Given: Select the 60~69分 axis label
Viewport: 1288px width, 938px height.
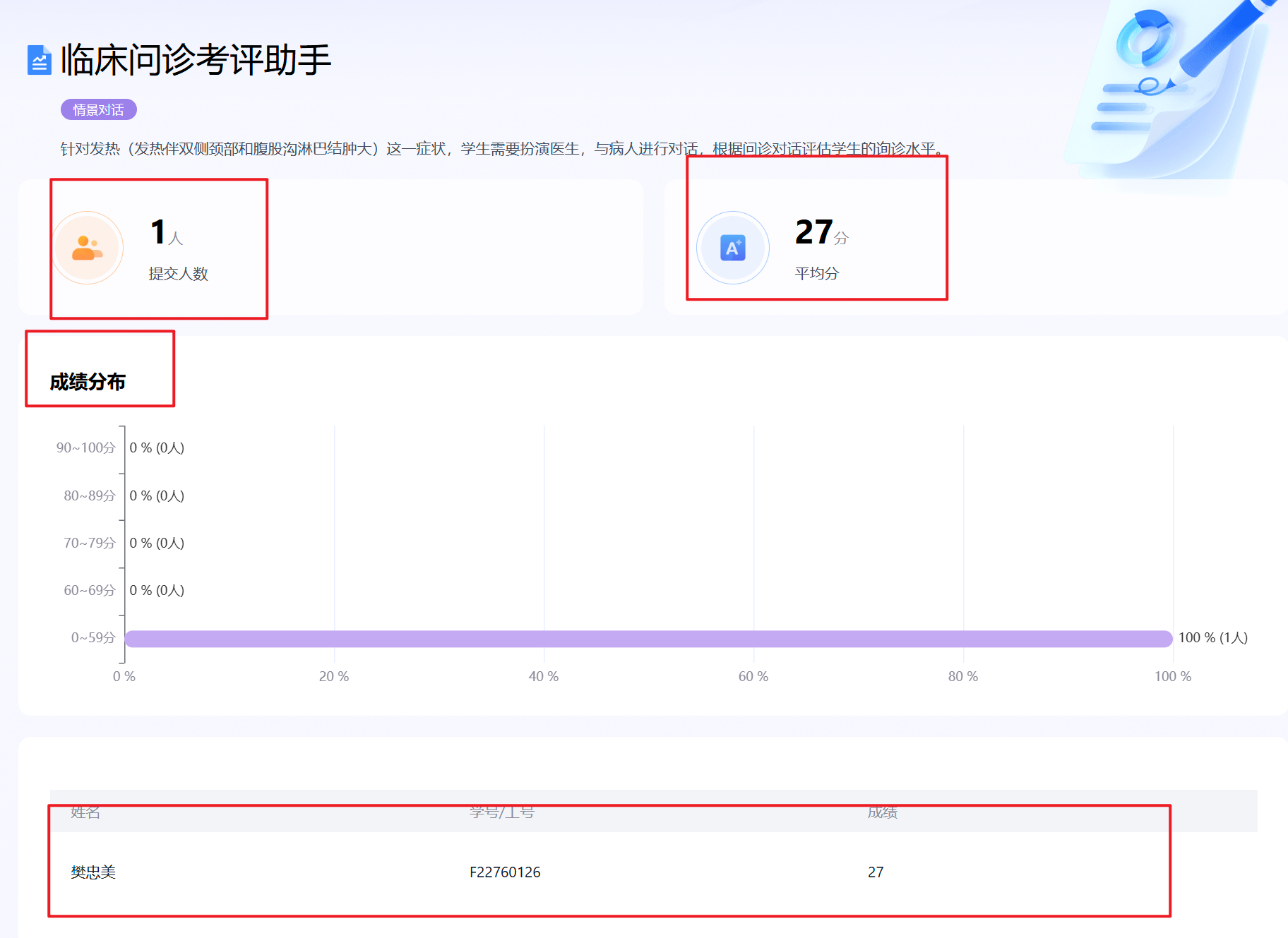Looking at the screenshot, I should coord(89,590).
